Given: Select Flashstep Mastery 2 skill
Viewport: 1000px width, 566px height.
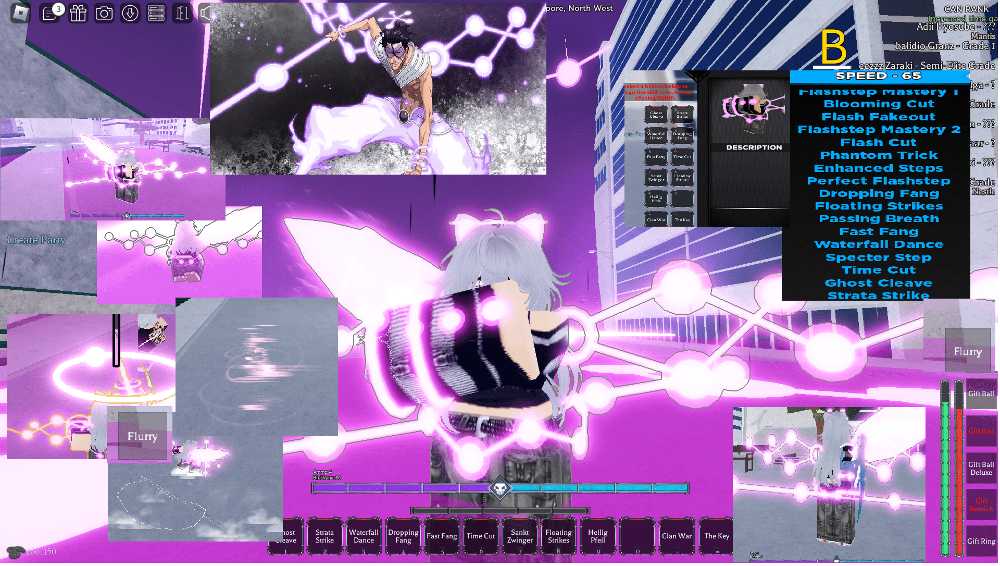Looking at the screenshot, I should point(879,130).
